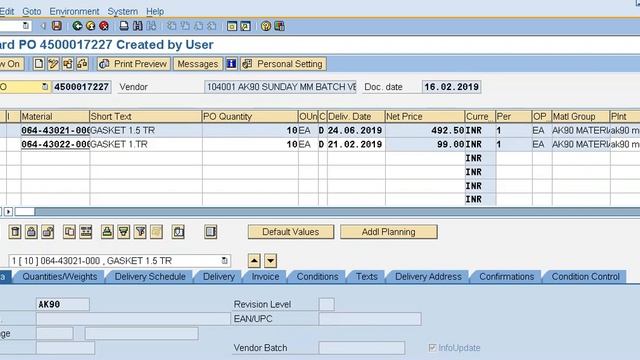This screenshot has height=360, width=640.
Task: Click the greyed Find Next binoculars icon
Action: tap(151, 26)
